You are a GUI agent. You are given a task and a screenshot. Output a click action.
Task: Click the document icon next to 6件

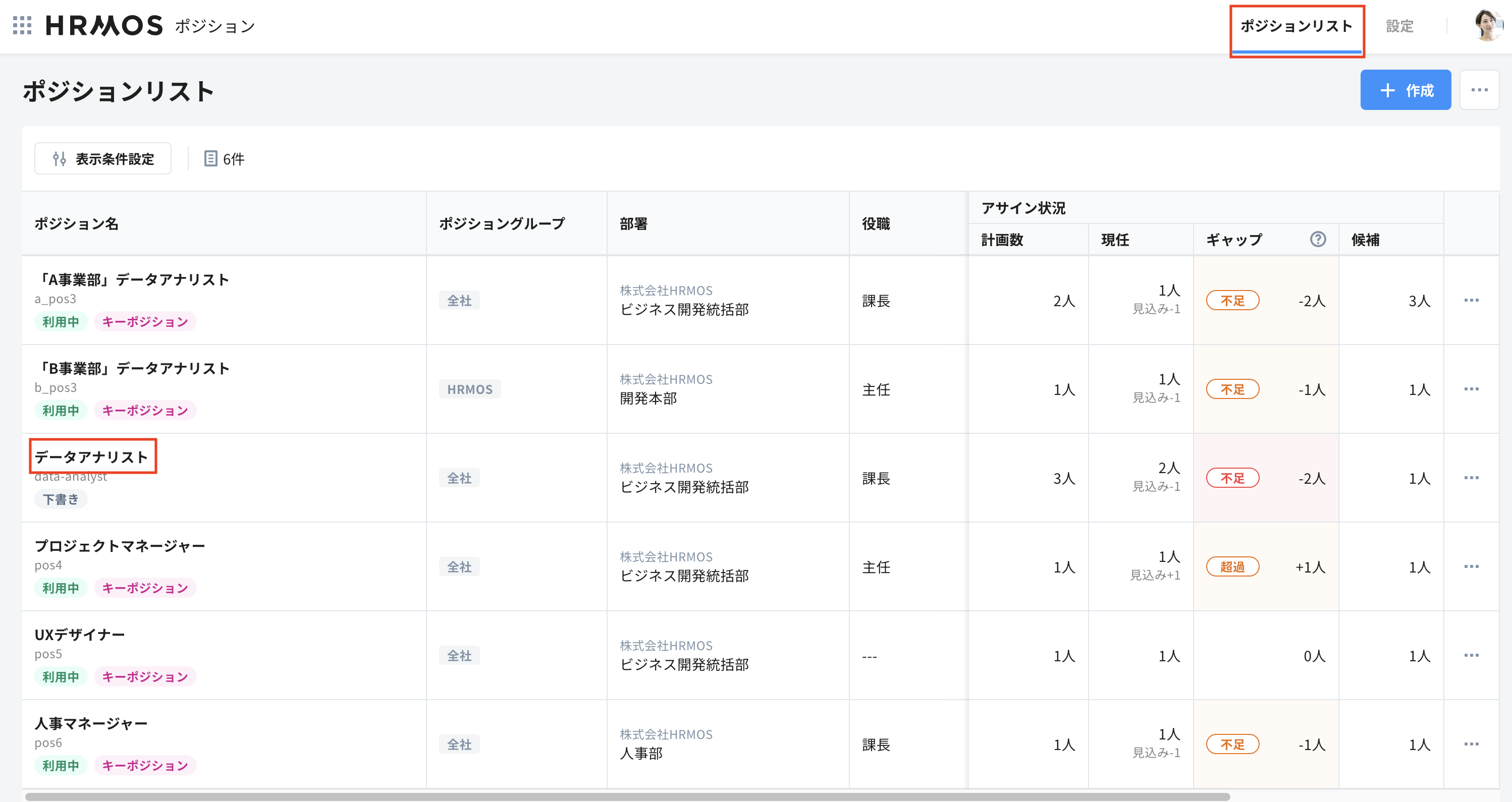(x=210, y=158)
